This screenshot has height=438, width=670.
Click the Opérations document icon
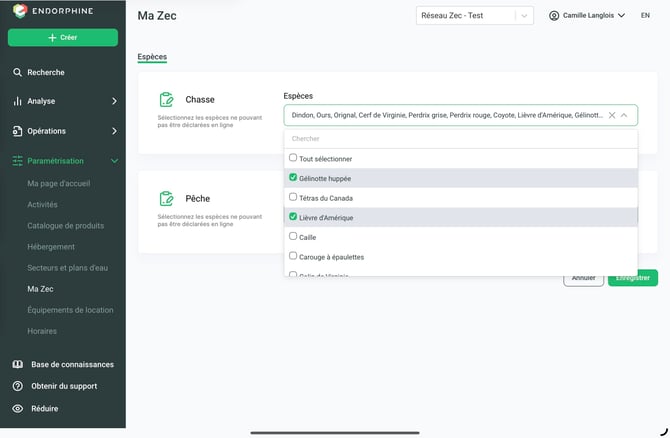tap(17, 131)
